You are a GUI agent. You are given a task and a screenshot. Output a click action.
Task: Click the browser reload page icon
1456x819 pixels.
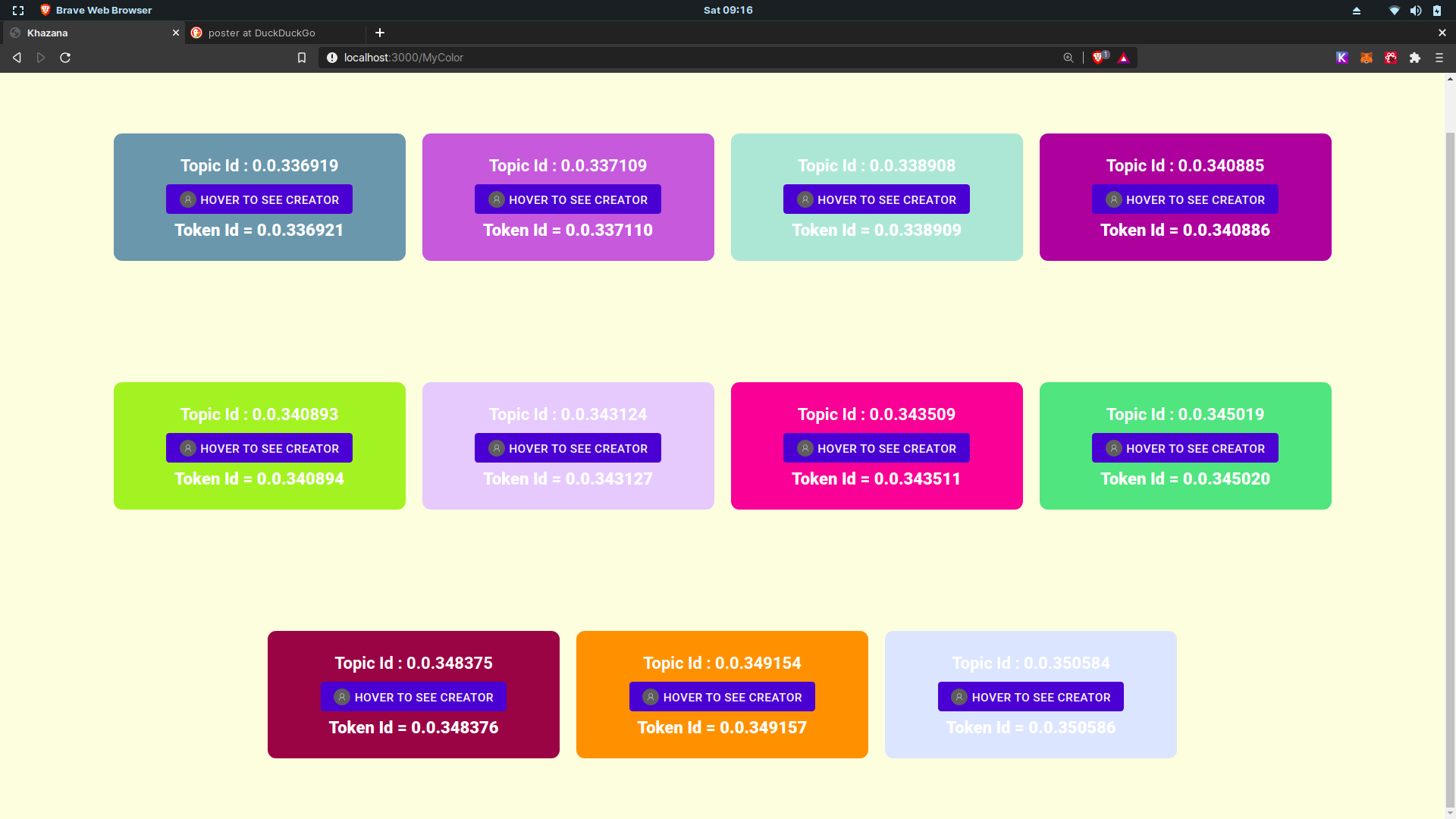[x=65, y=58]
